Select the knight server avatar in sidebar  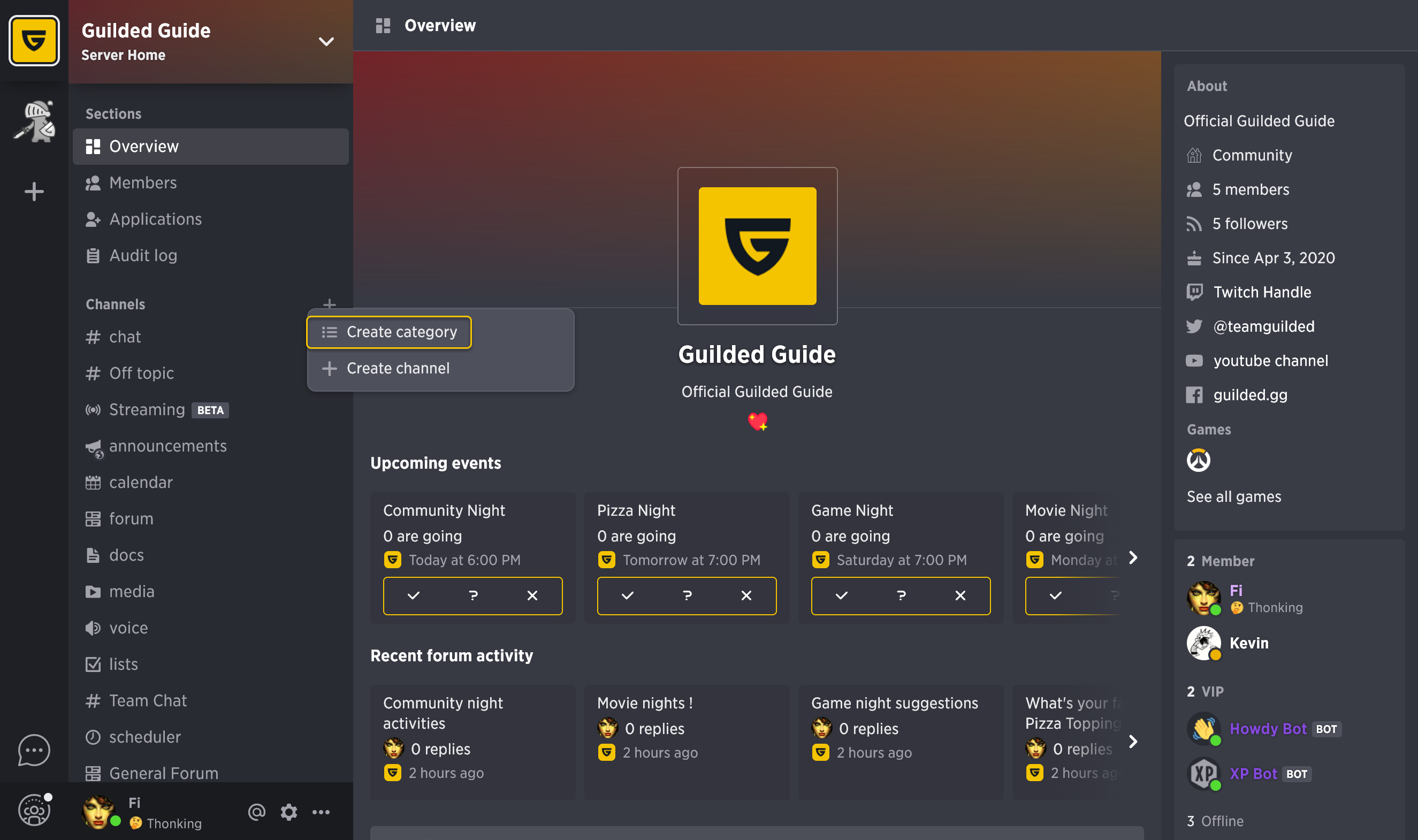(x=34, y=121)
